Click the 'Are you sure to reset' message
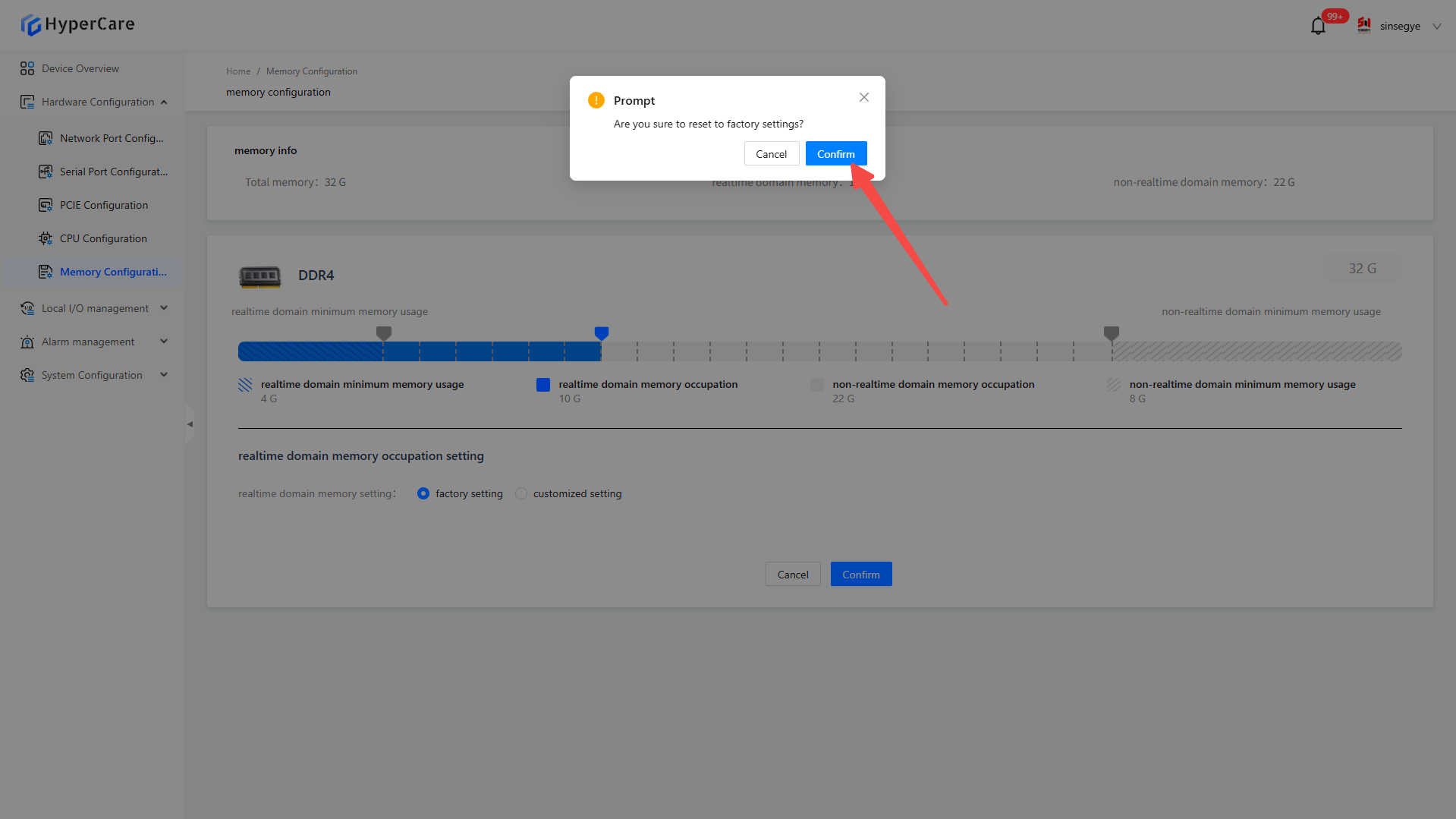The image size is (1456, 819). [x=709, y=124]
